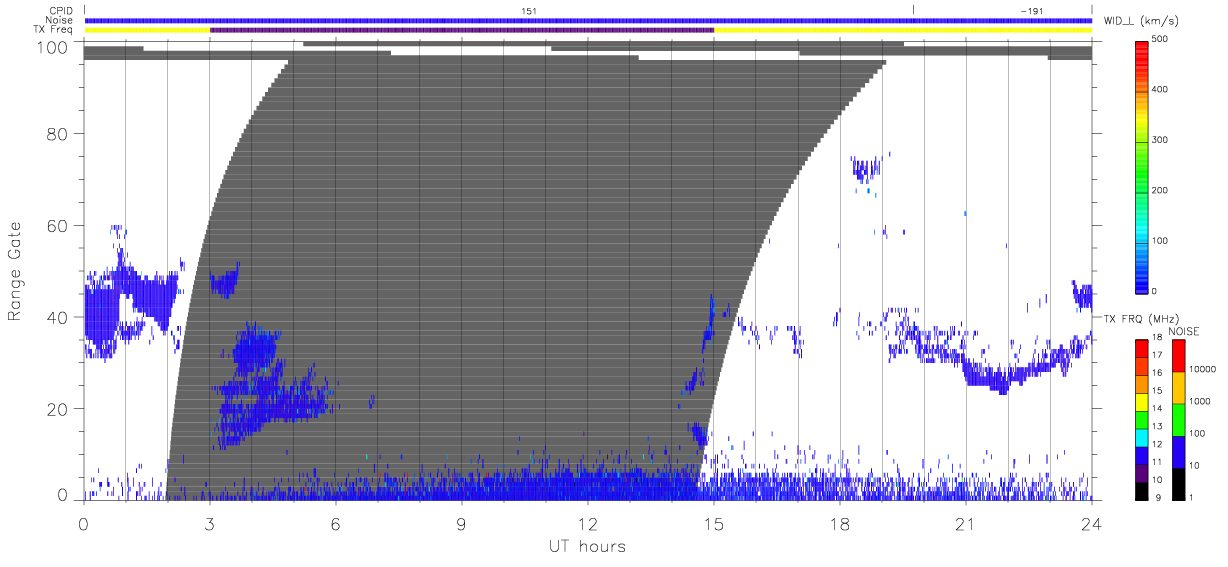Click tick 20 on the Range Gate axis
This screenshot has width=1228, height=567.
point(58,409)
